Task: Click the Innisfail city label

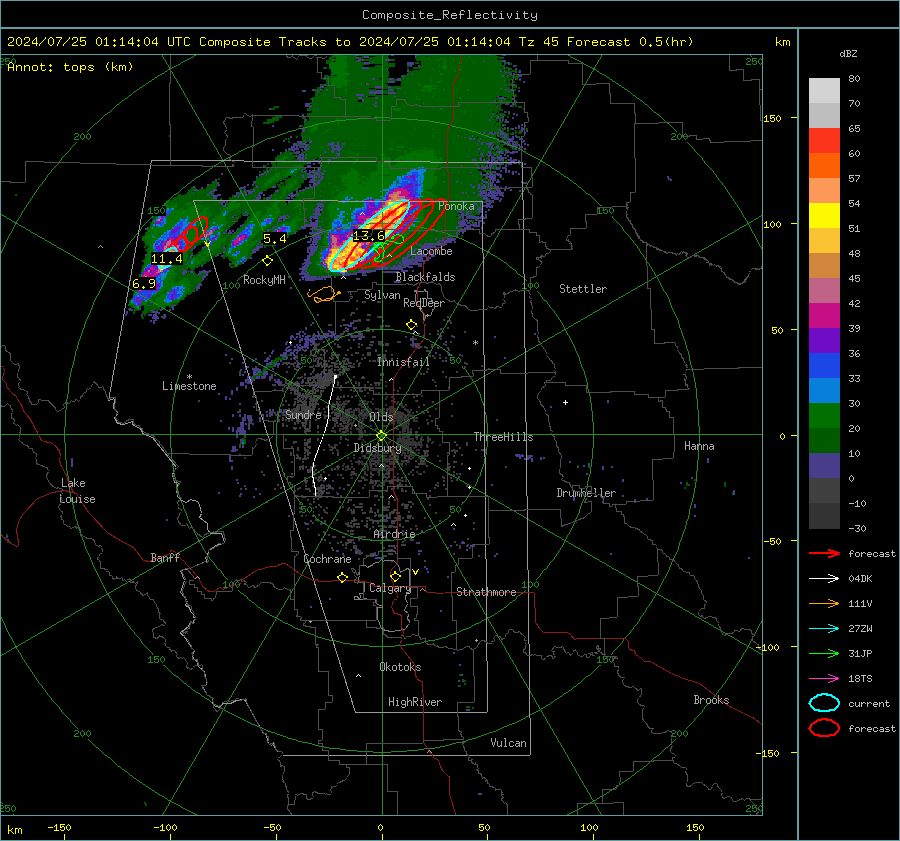Action: 403,362
